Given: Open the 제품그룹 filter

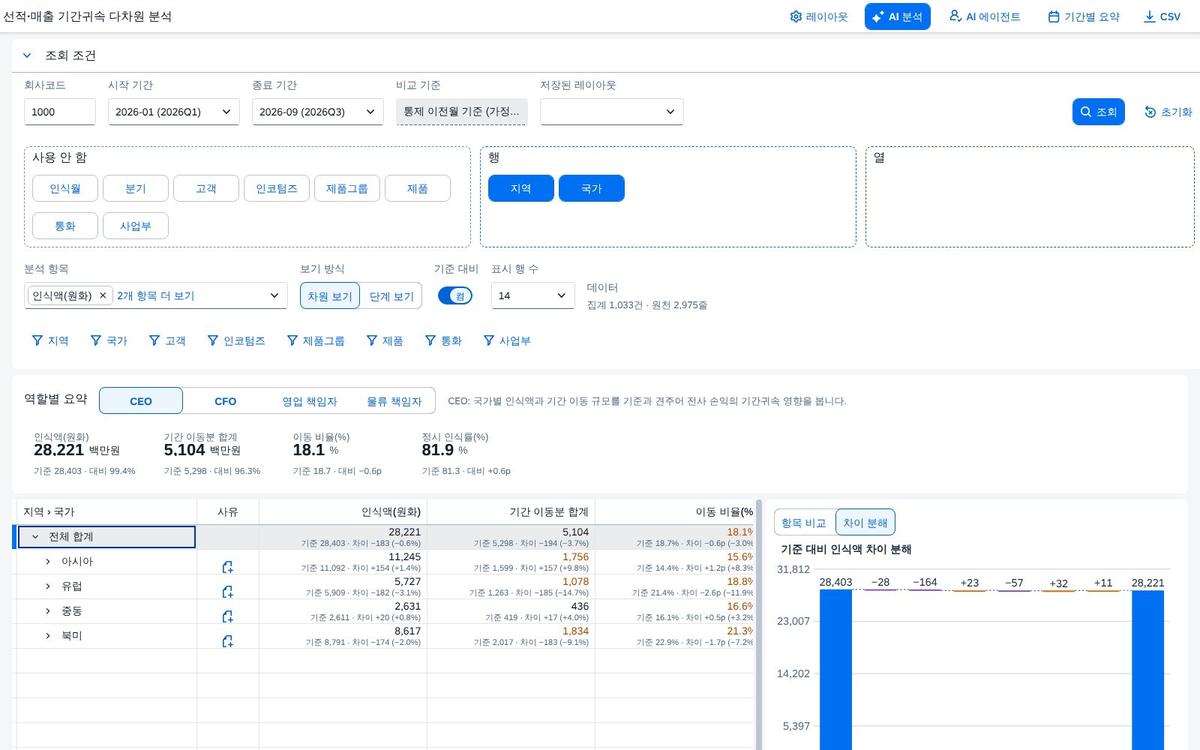Looking at the screenshot, I should [315, 341].
